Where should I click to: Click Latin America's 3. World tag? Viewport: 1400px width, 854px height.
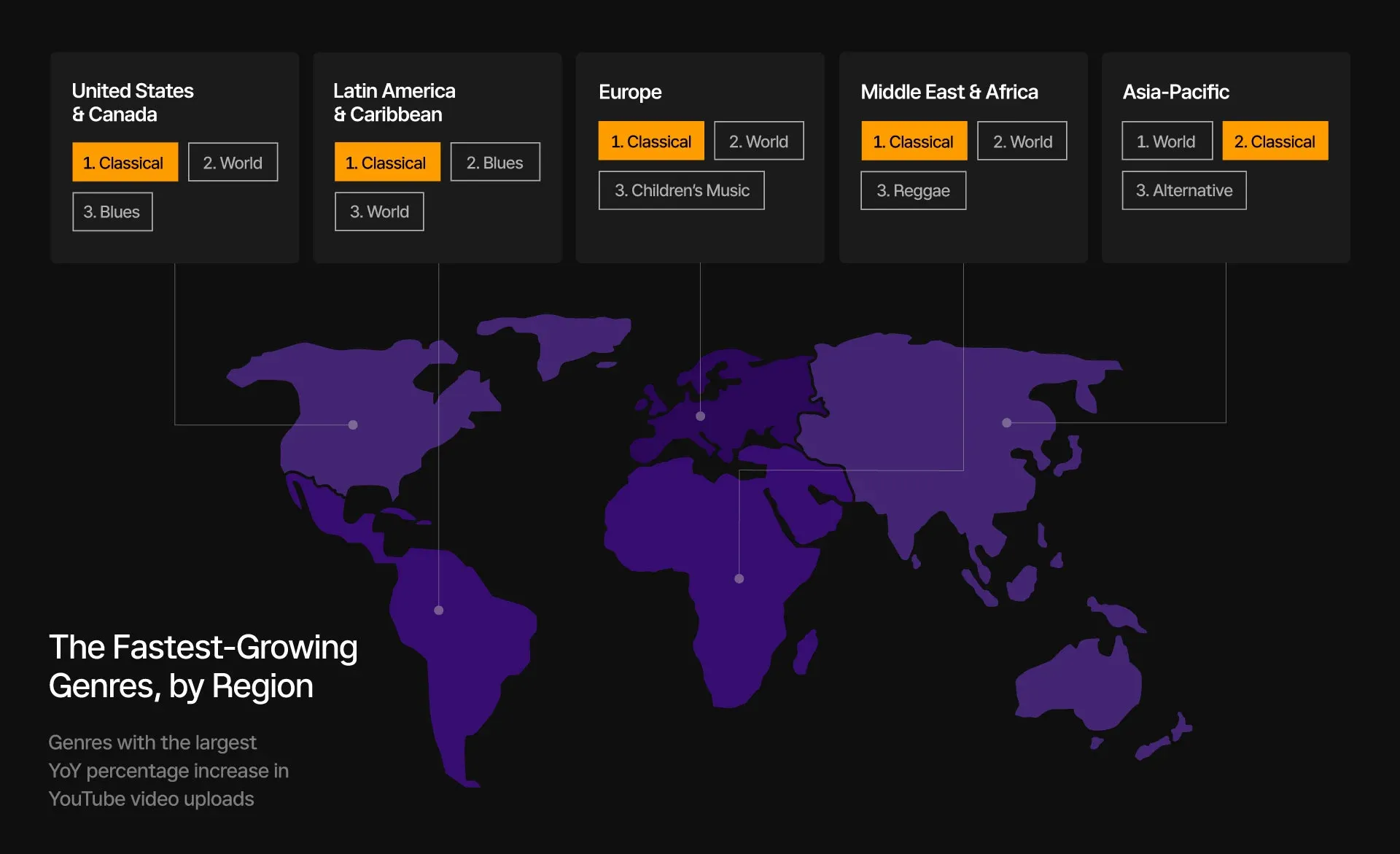pyautogui.click(x=379, y=211)
